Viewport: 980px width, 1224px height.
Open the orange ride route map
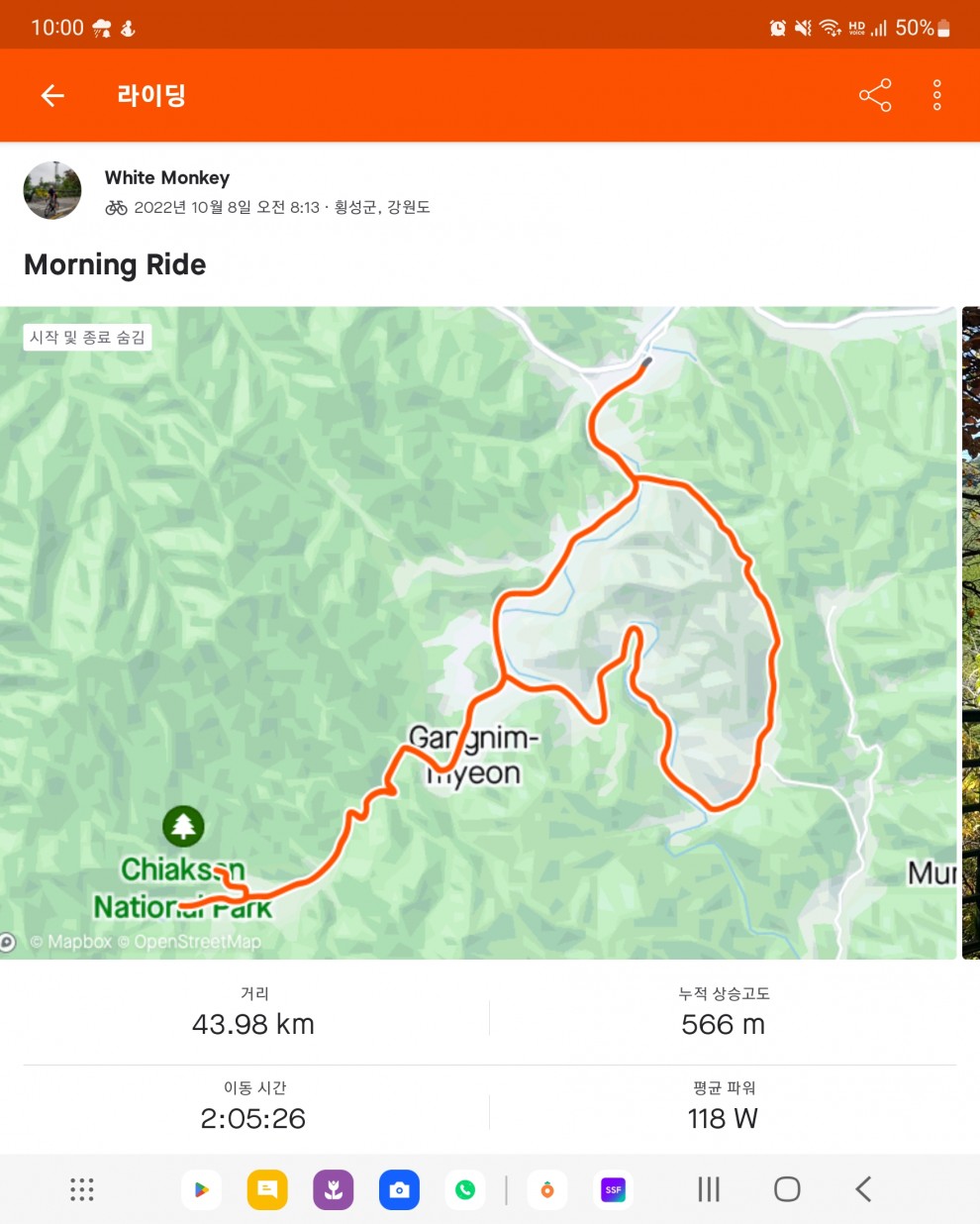478,632
